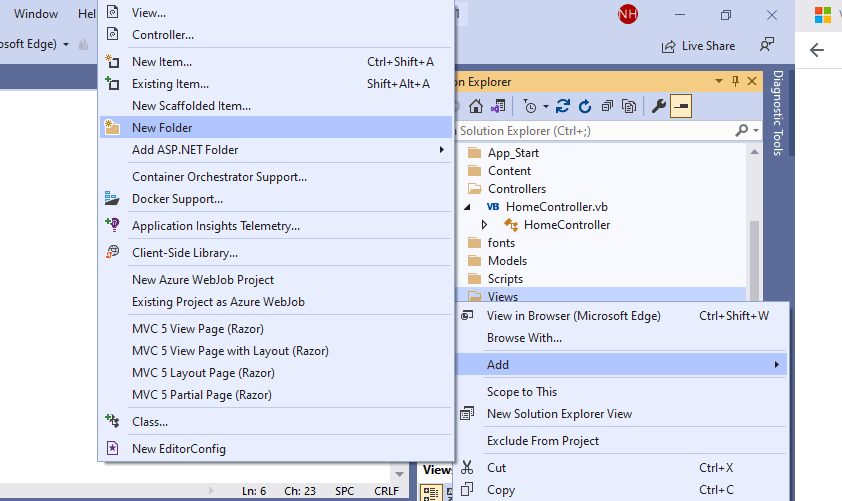Click Cut in the context menu
This screenshot has height=501, width=842.
point(621,468)
